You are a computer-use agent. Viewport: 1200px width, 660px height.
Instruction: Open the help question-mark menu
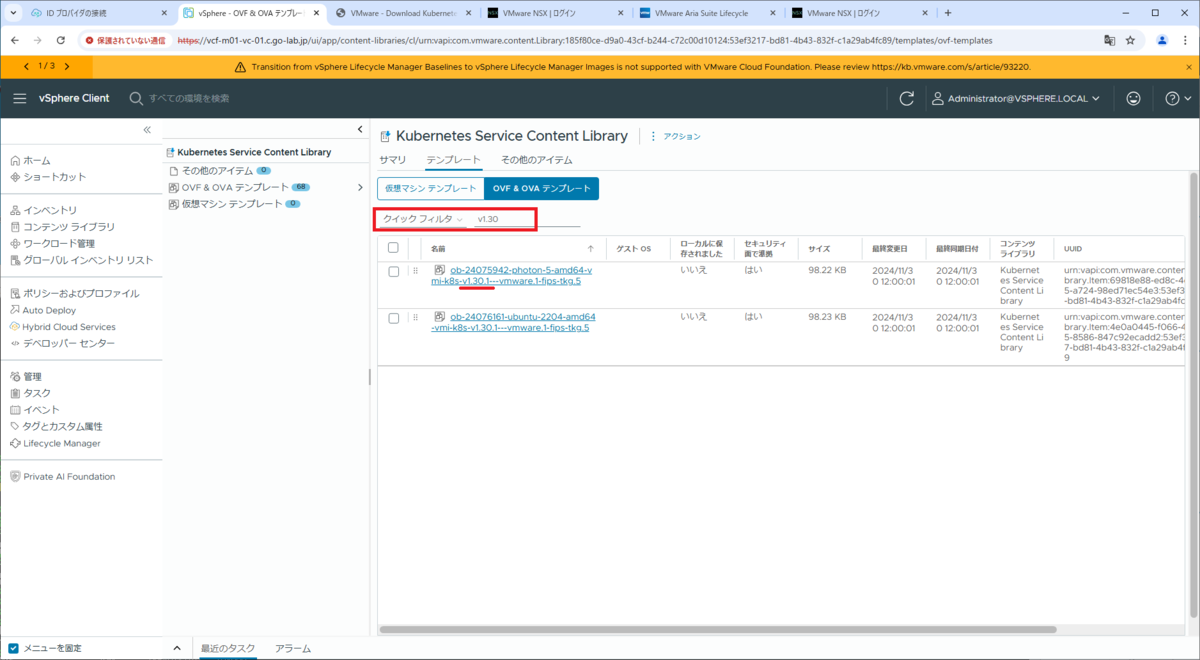point(1178,98)
